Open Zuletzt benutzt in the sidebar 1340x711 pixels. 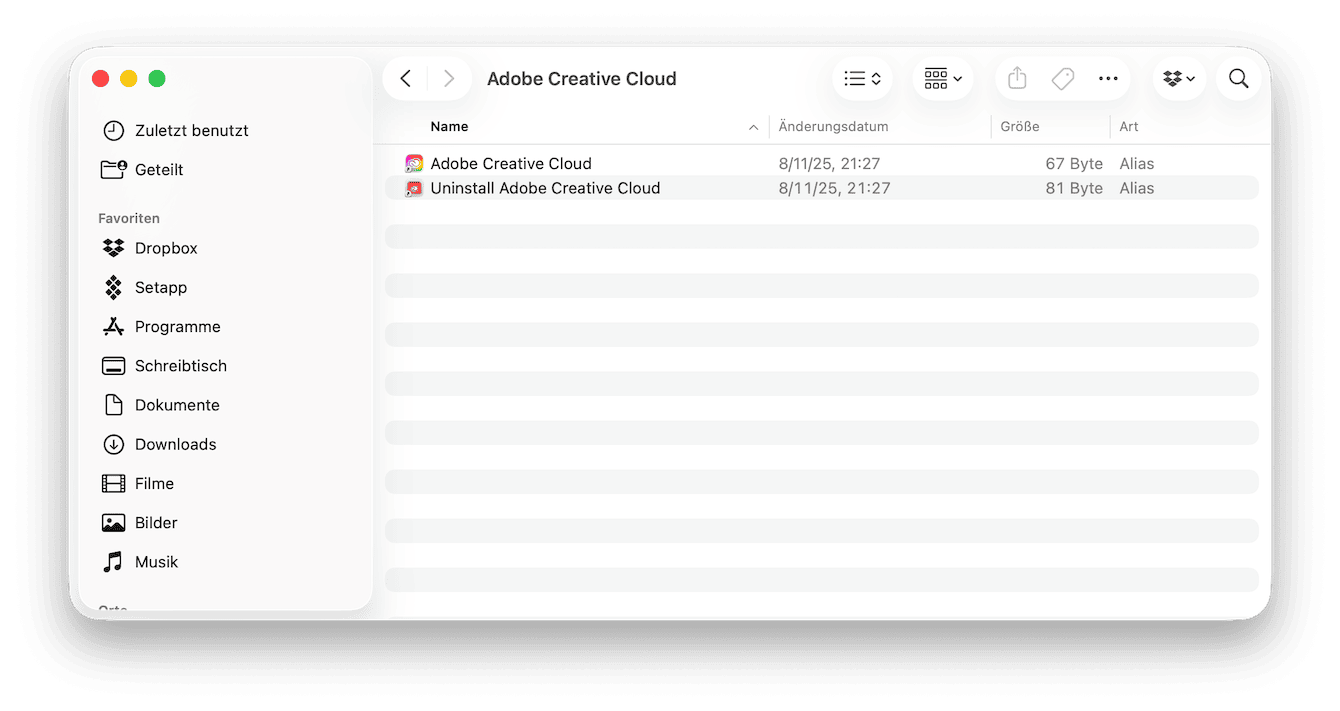coord(191,131)
